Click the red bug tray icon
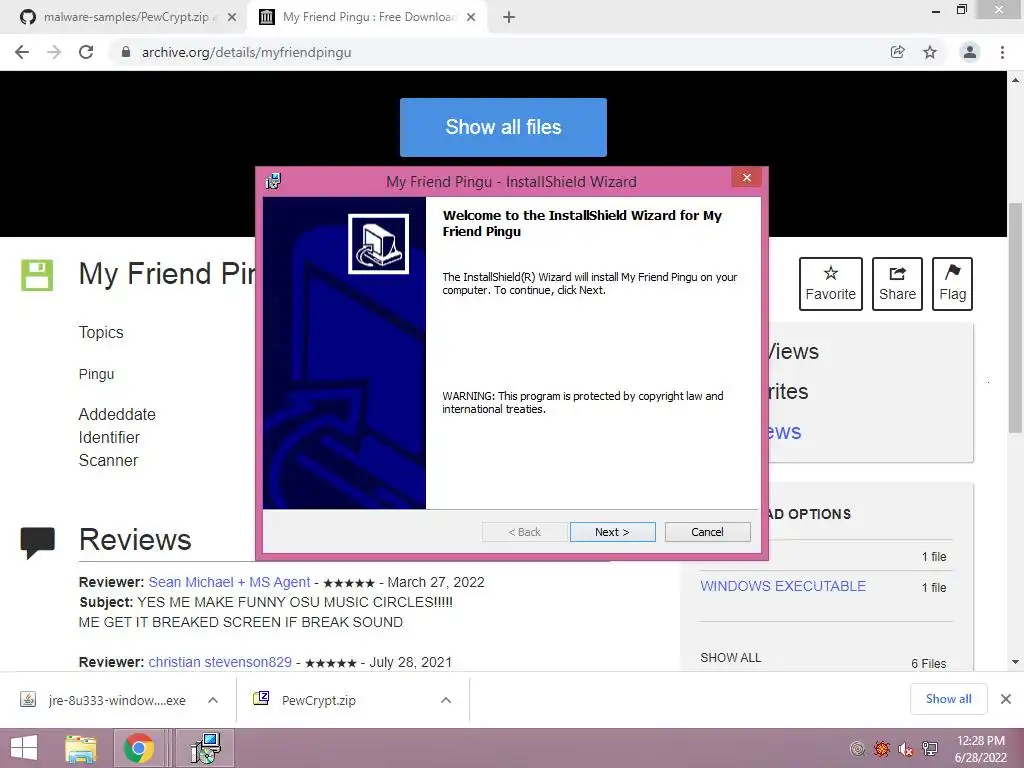This screenshot has height=768, width=1024. pyautogui.click(x=882, y=748)
